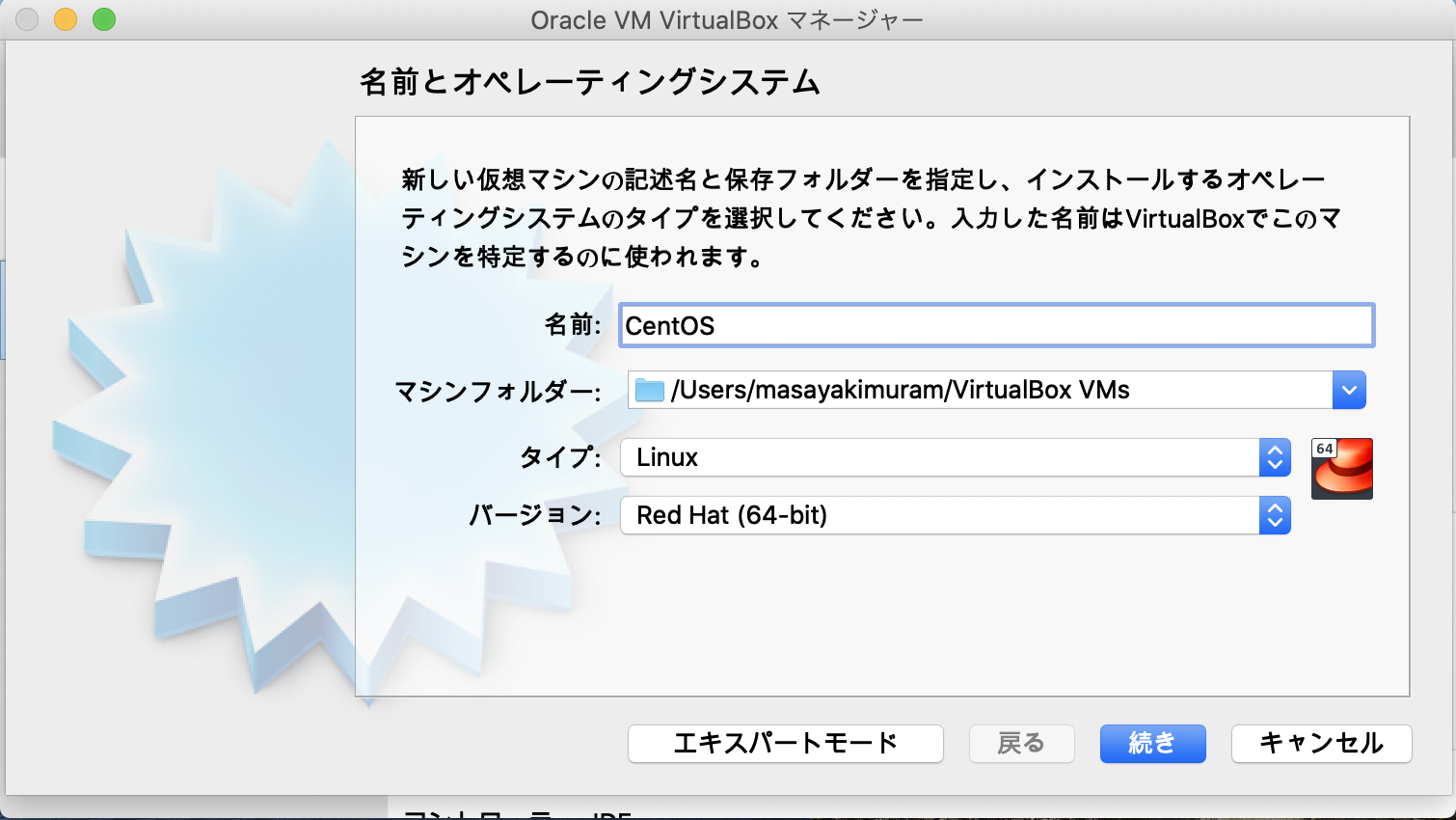Click the 名前: label

(x=574, y=325)
